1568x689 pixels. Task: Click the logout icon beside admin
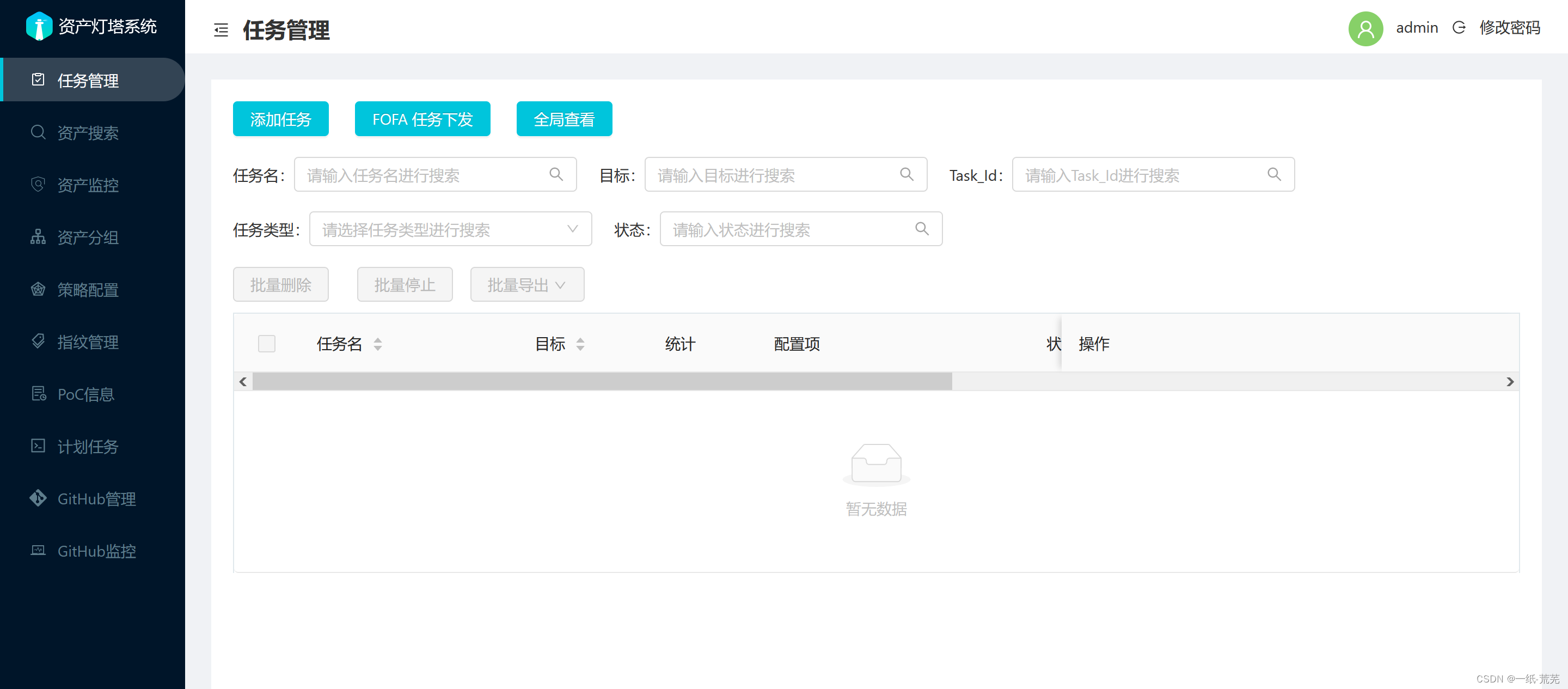click(x=1459, y=28)
